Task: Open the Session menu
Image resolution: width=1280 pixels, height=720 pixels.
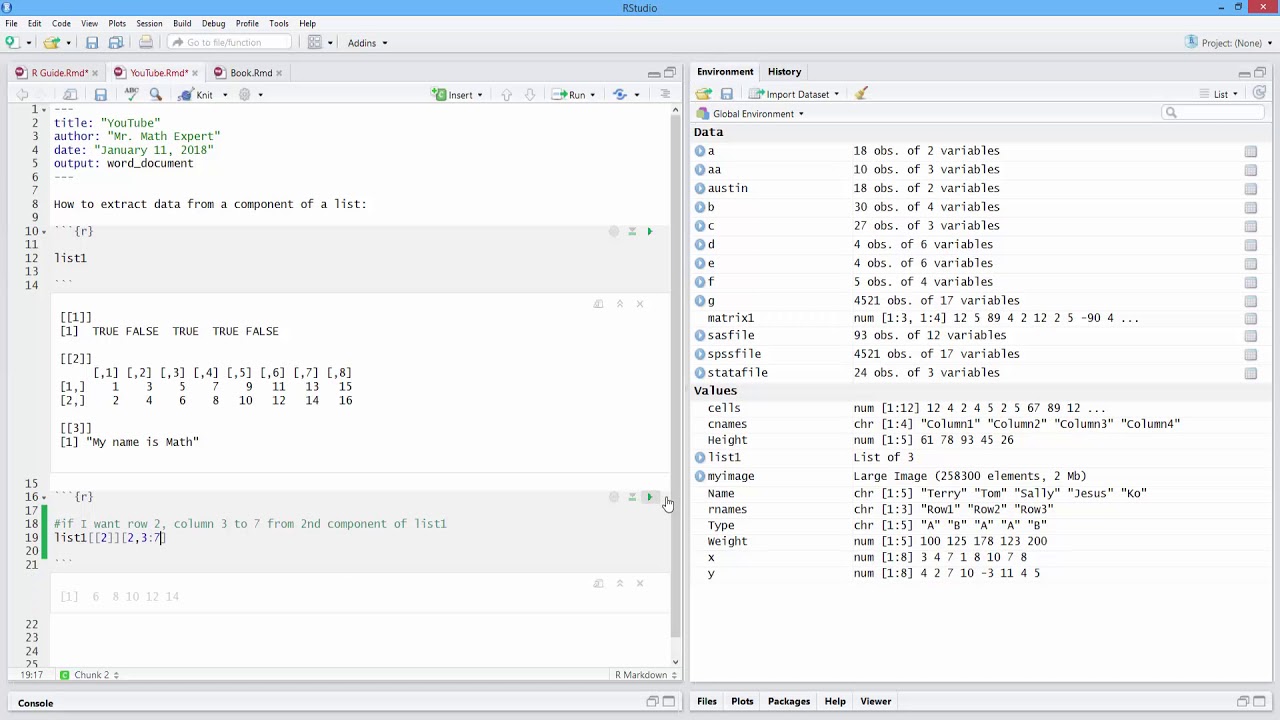Action: tap(149, 23)
